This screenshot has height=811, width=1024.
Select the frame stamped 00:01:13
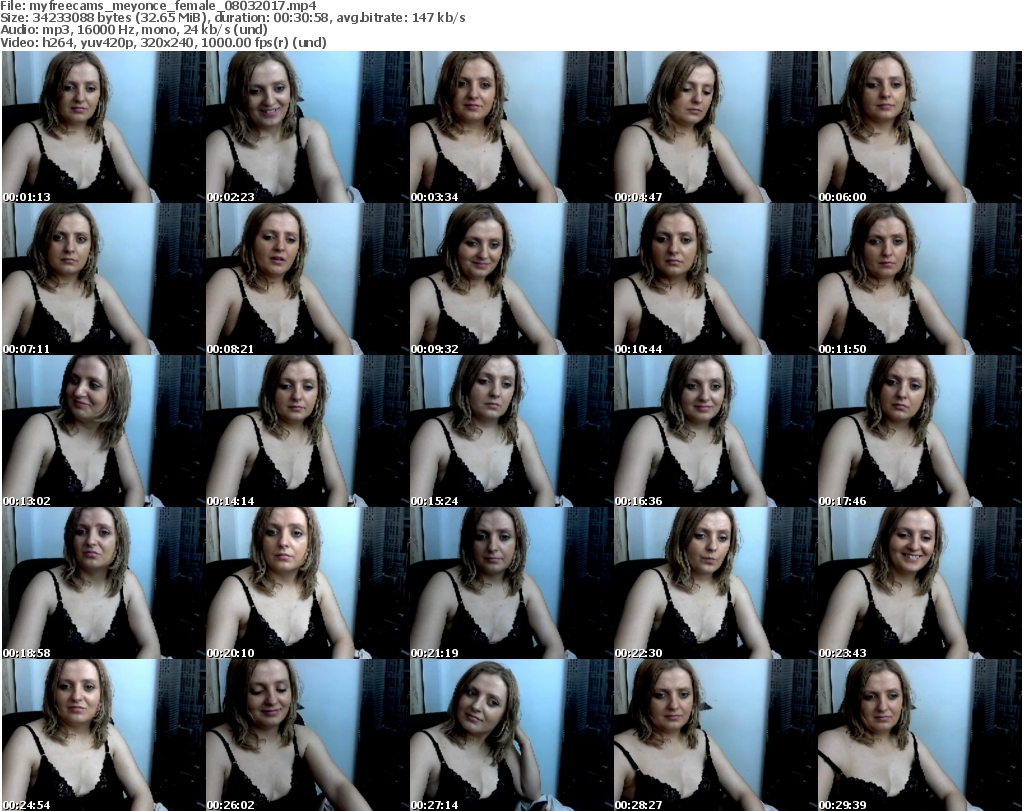(104, 127)
